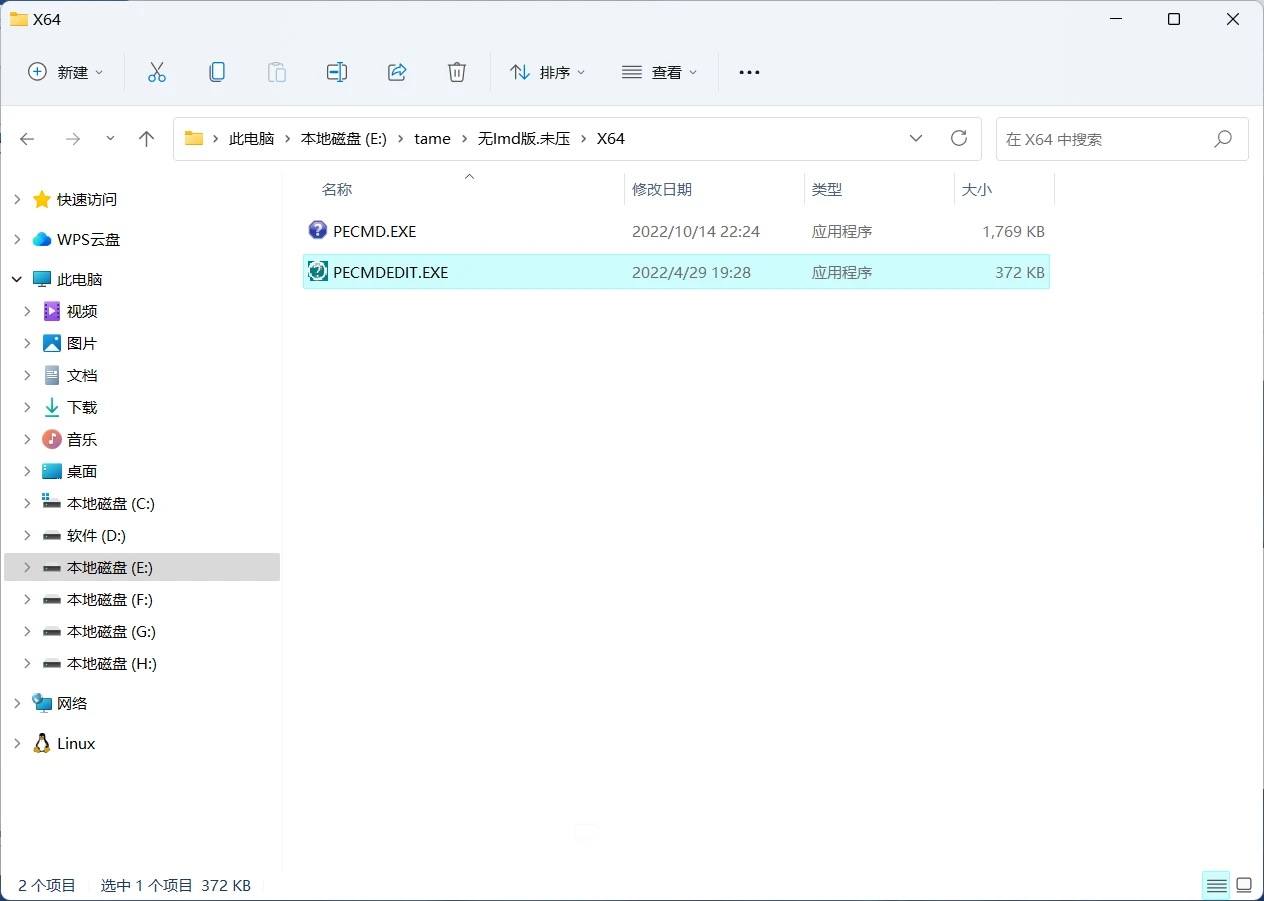Collapse 此电脑 tree node

point(17,279)
